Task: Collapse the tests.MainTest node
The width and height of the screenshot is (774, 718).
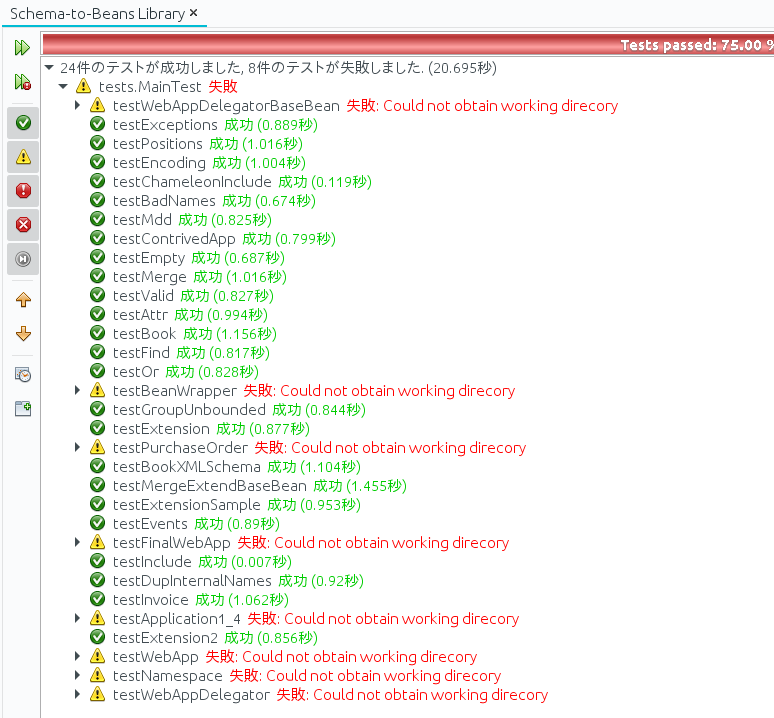Action: tap(63, 86)
